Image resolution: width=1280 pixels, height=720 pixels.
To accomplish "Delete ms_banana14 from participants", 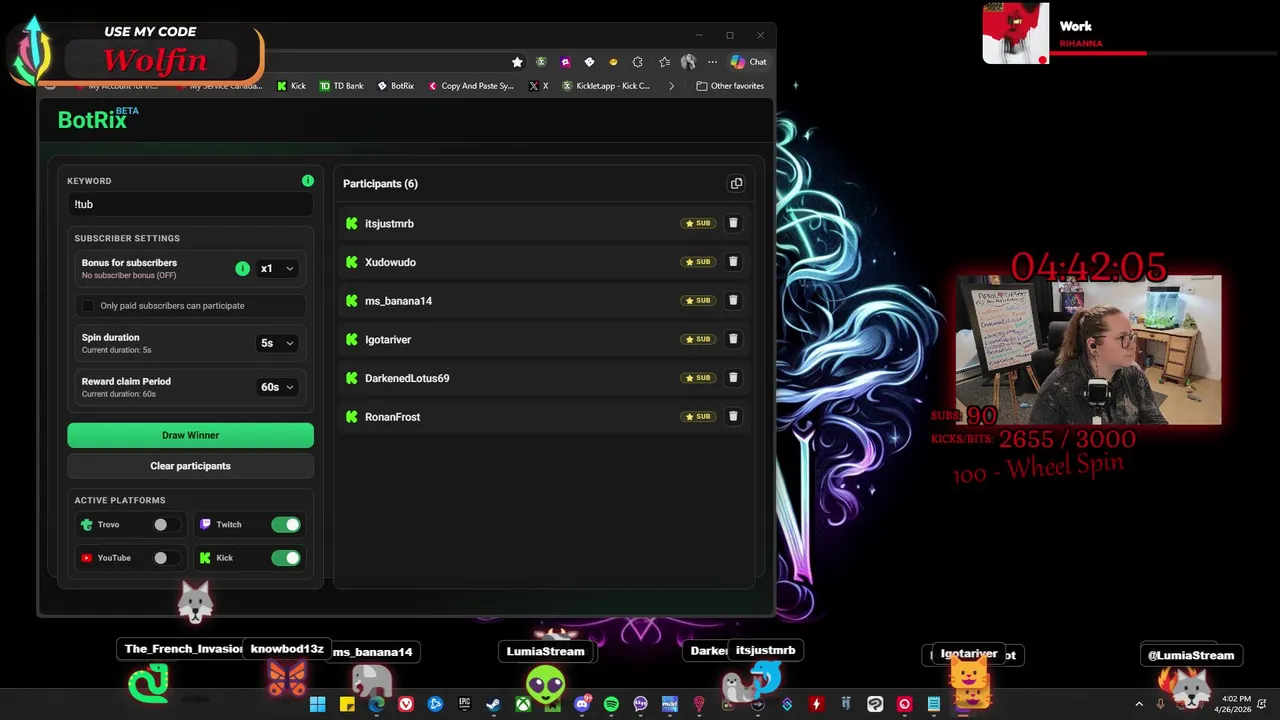I will pos(733,300).
